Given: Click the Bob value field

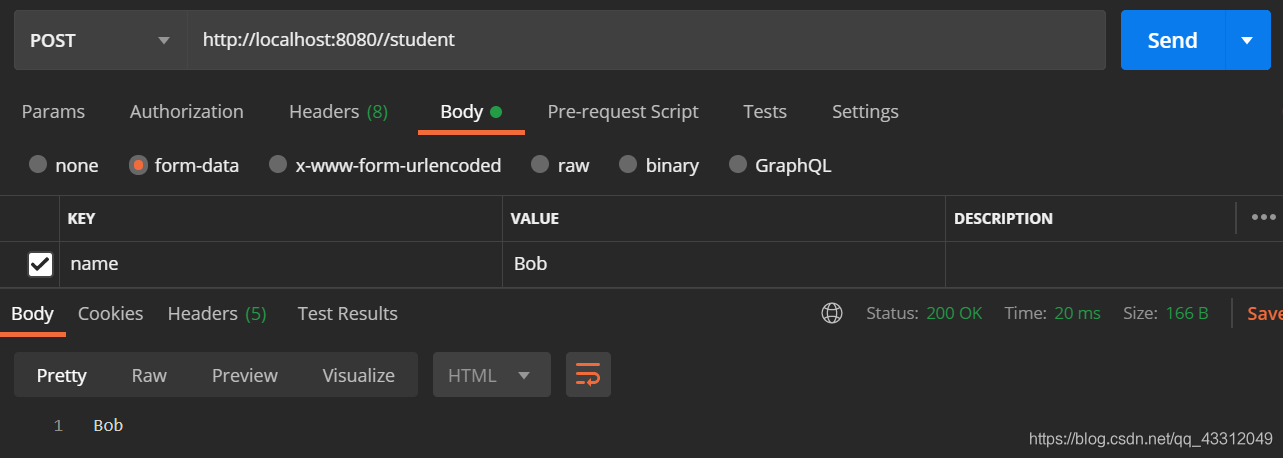Looking at the screenshot, I should coord(722,264).
